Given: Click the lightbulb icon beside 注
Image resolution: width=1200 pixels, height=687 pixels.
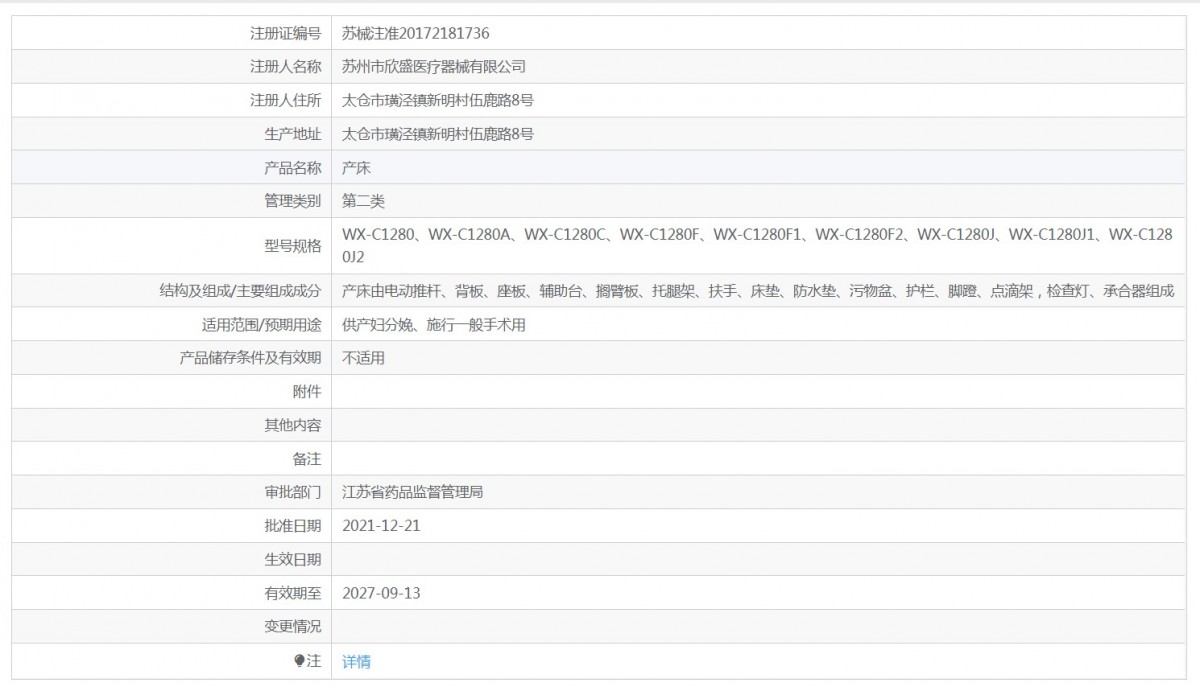Looking at the screenshot, I should 298,661.
